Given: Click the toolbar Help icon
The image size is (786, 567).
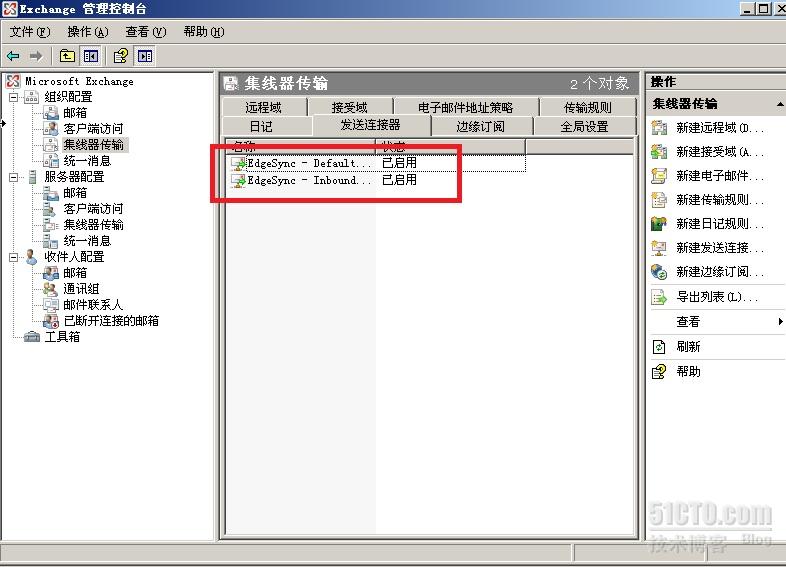Looking at the screenshot, I should [x=120, y=56].
